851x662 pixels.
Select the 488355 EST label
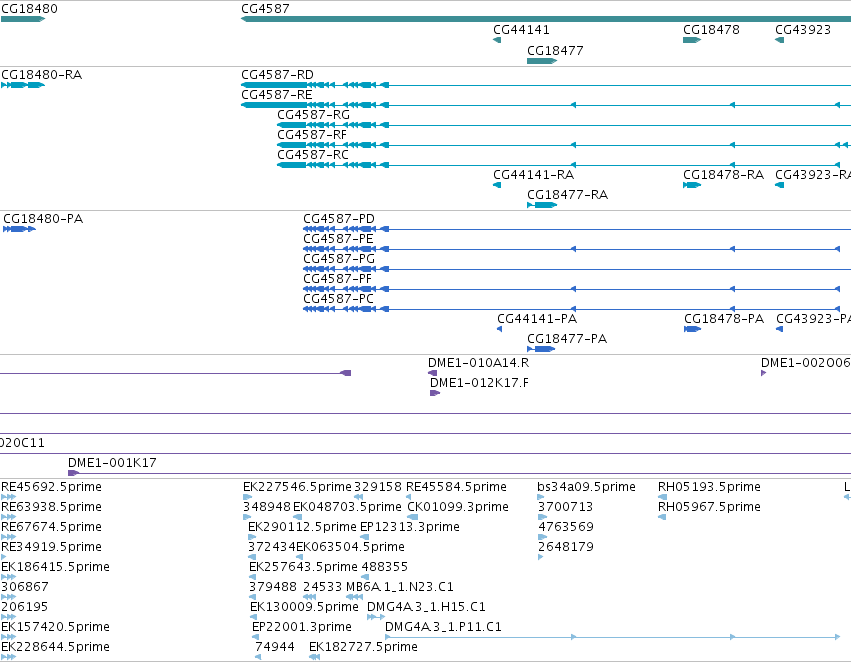tap(385, 567)
